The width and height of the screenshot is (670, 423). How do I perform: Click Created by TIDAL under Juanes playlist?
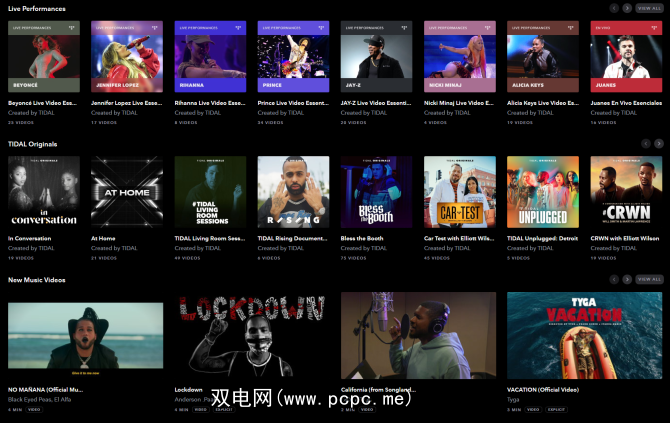(x=614, y=113)
